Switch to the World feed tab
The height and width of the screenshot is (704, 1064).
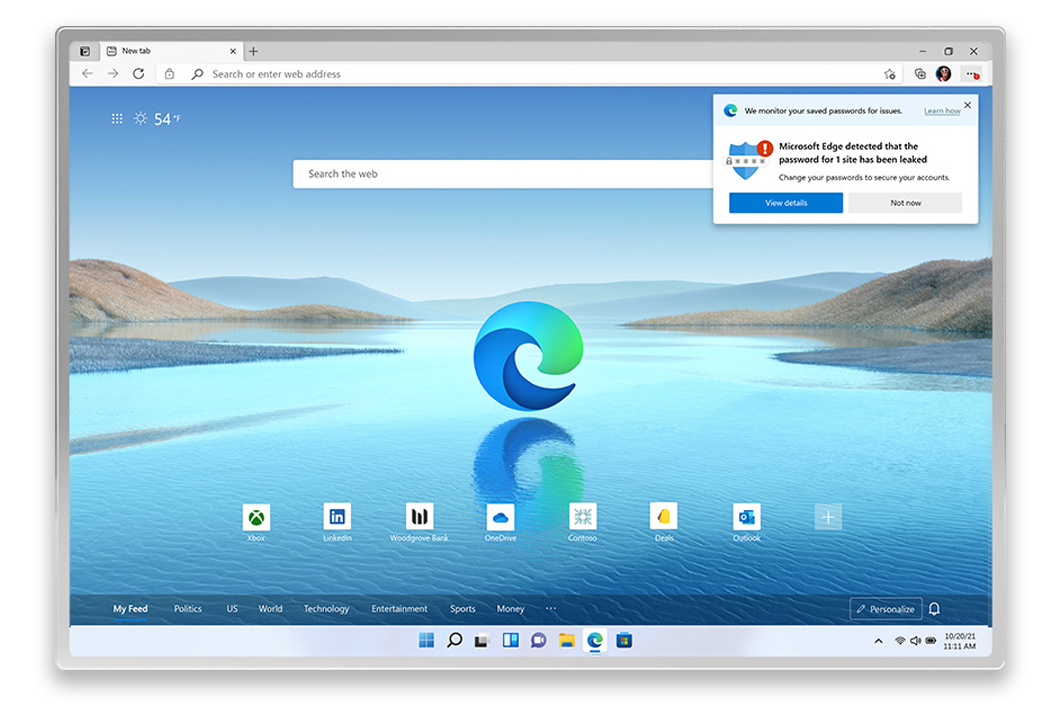[270, 609]
